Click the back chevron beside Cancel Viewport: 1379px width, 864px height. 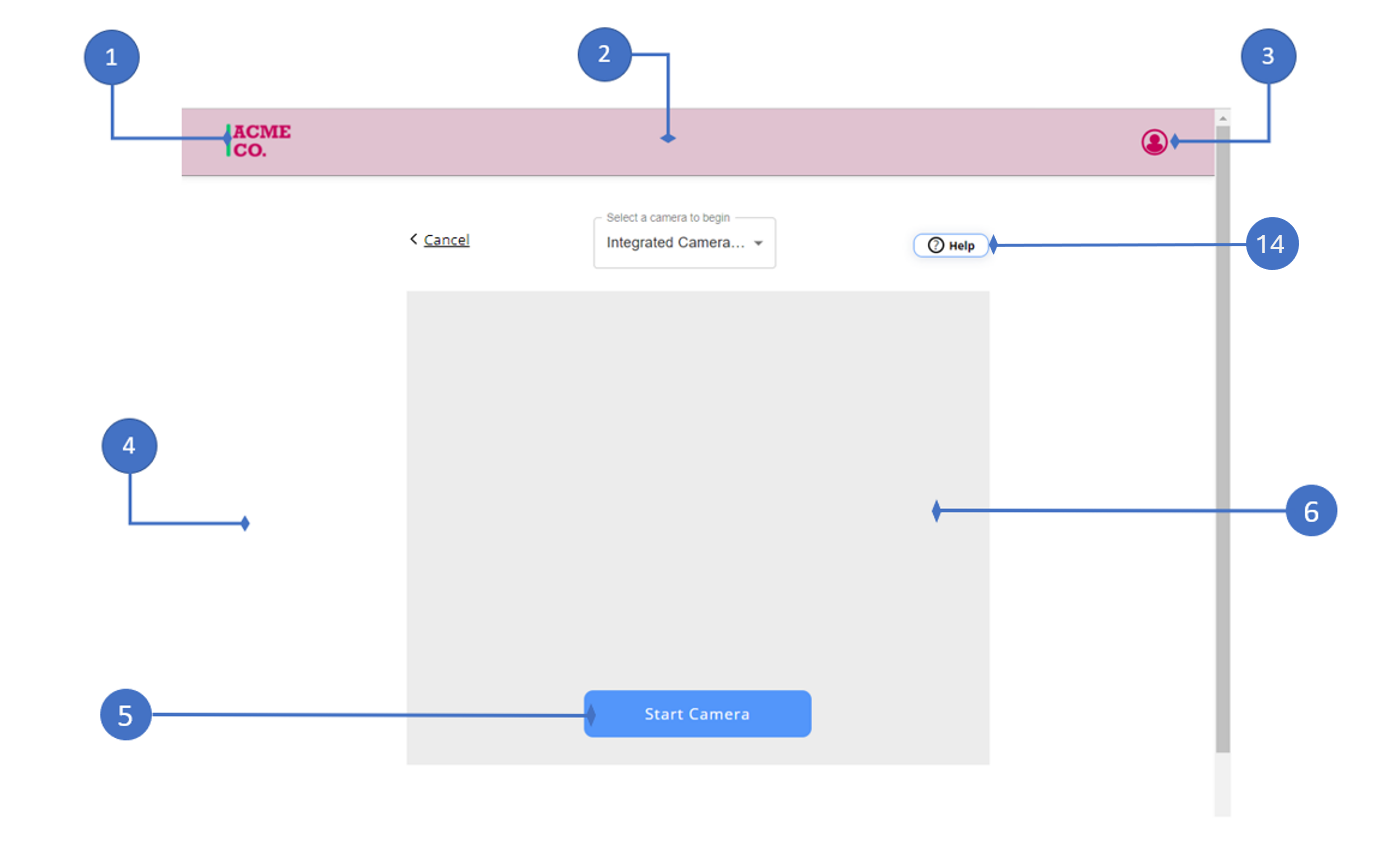pyautogui.click(x=413, y=239)
